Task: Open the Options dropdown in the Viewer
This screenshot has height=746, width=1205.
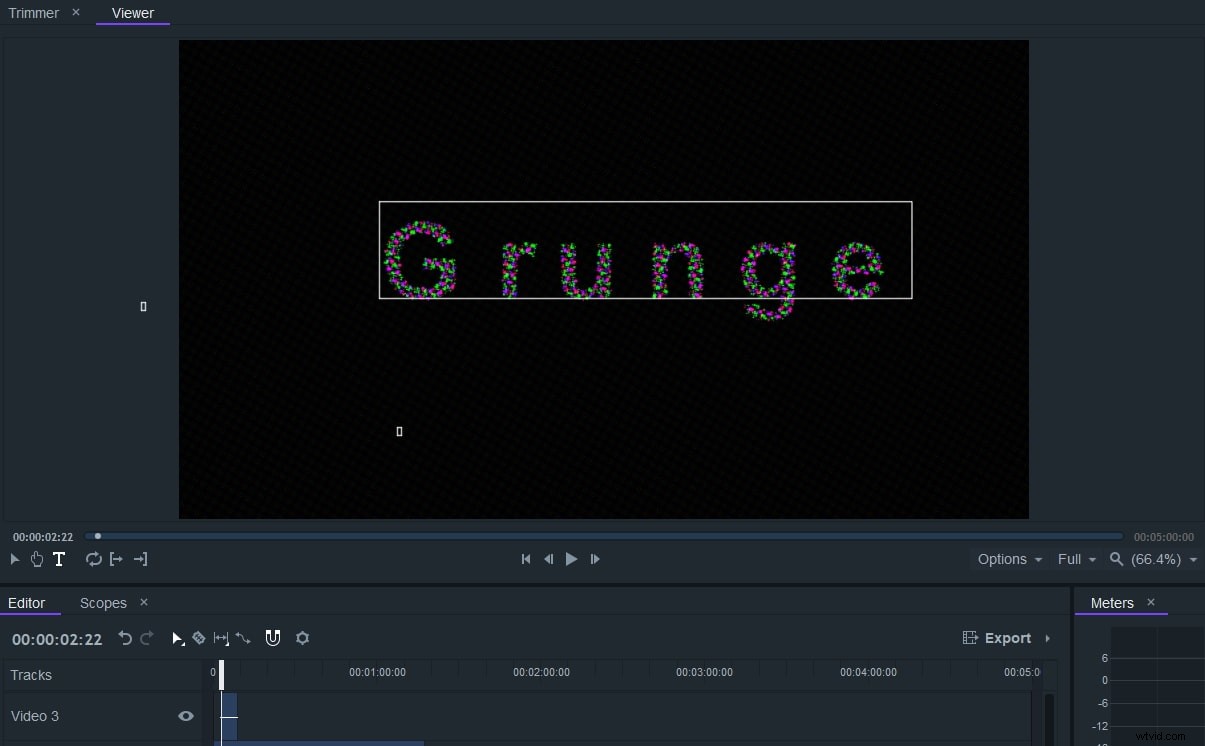Action: [1008, 559]
